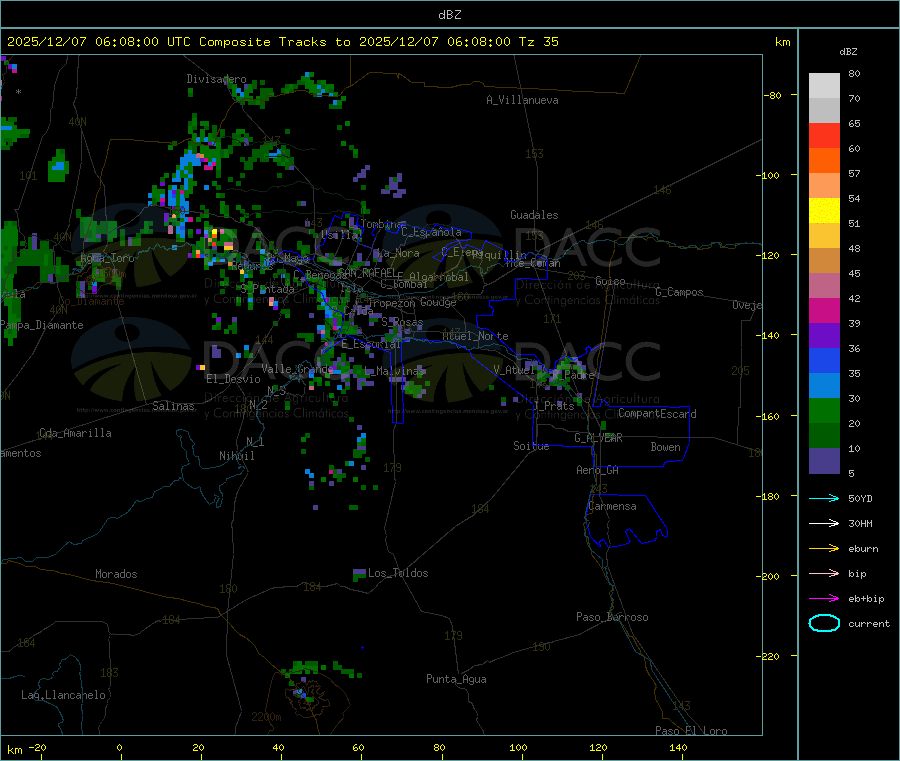Pick the red swatch between 65 and 60

tap(824, 135)
